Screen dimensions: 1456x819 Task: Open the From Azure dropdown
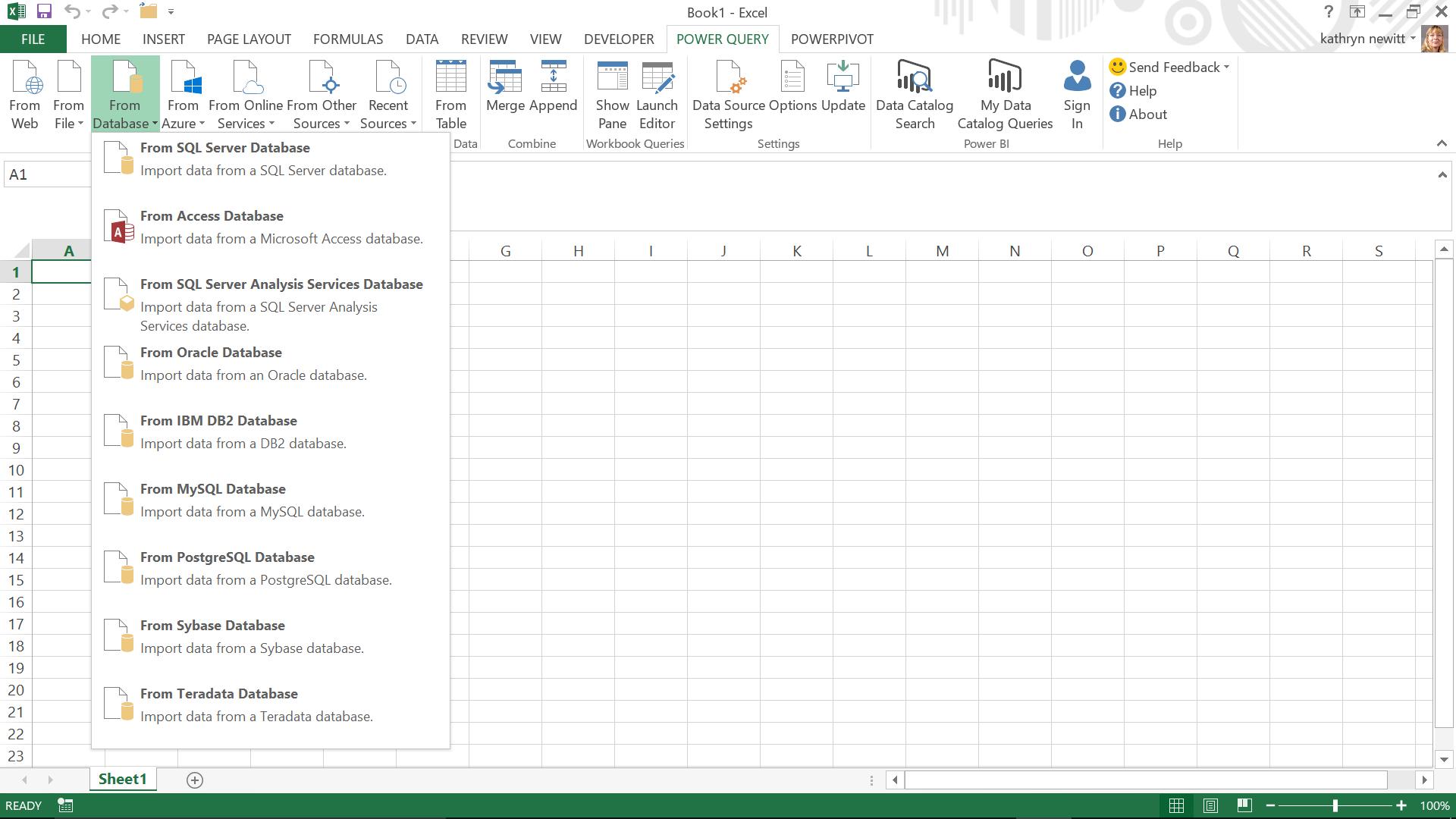coord(183,95)
